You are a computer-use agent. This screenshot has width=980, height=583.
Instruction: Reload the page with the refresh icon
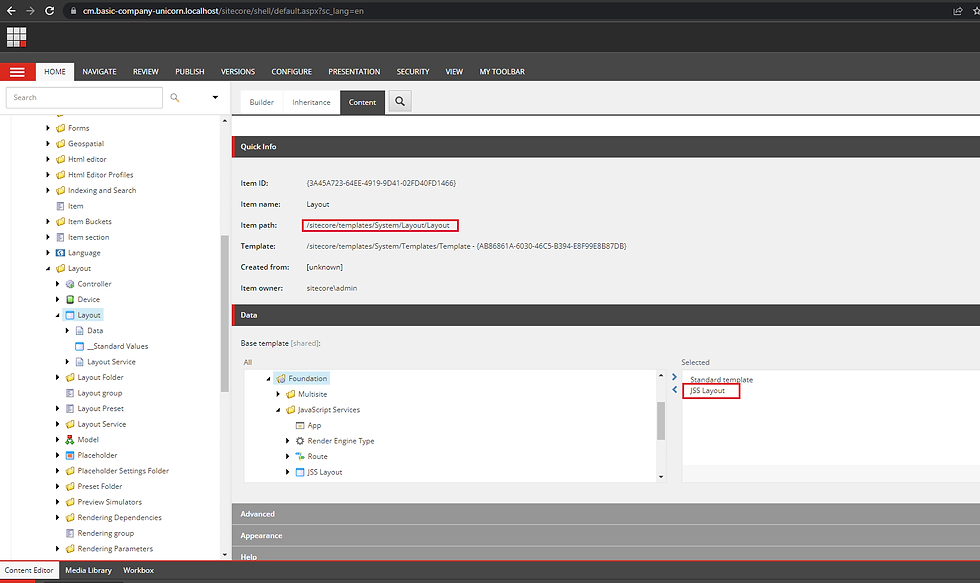(49, 11)
